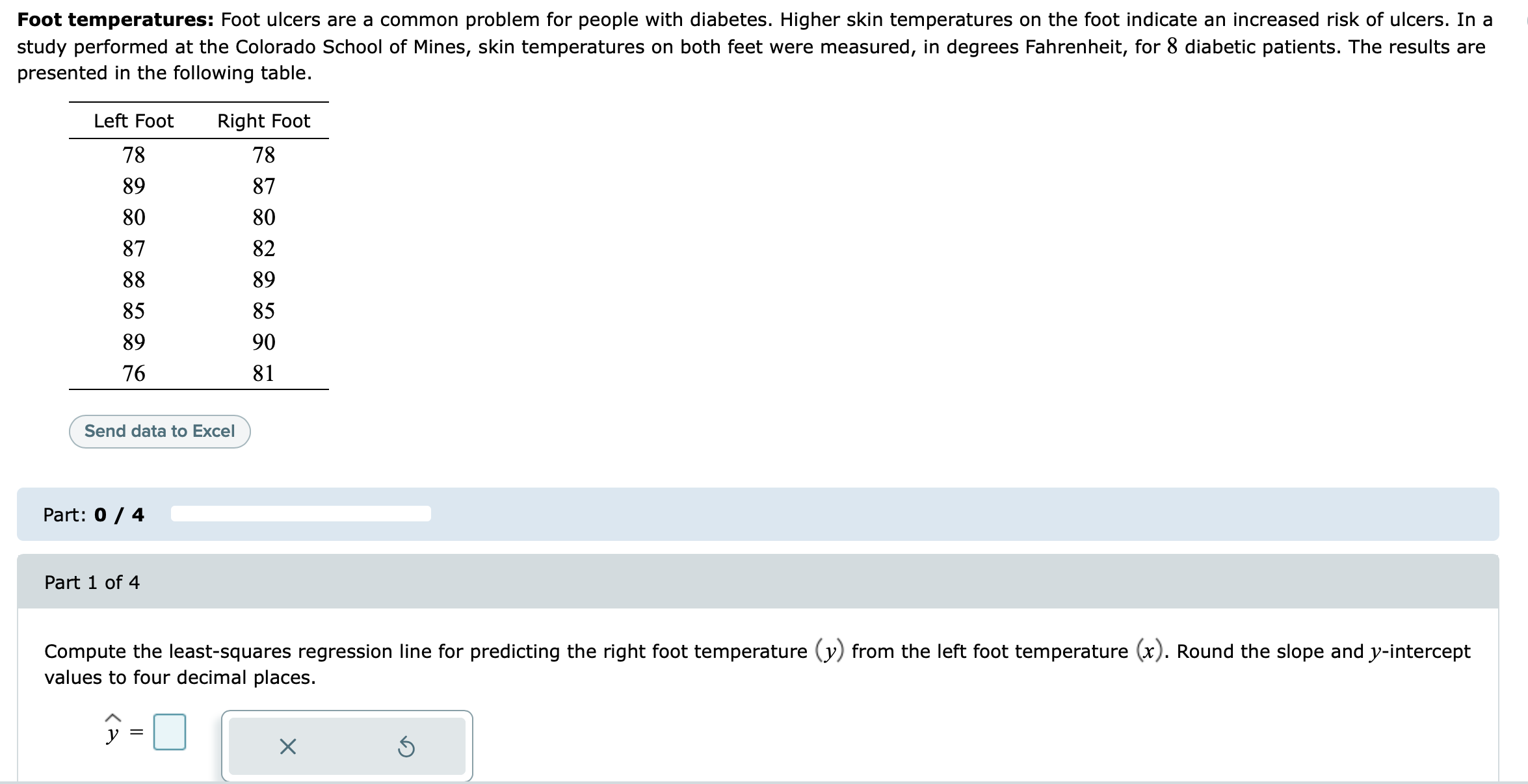This screenshot has width=1528, height=784.
Task: Click the clear icon in the answer toolbar
Action: [288, 746]
